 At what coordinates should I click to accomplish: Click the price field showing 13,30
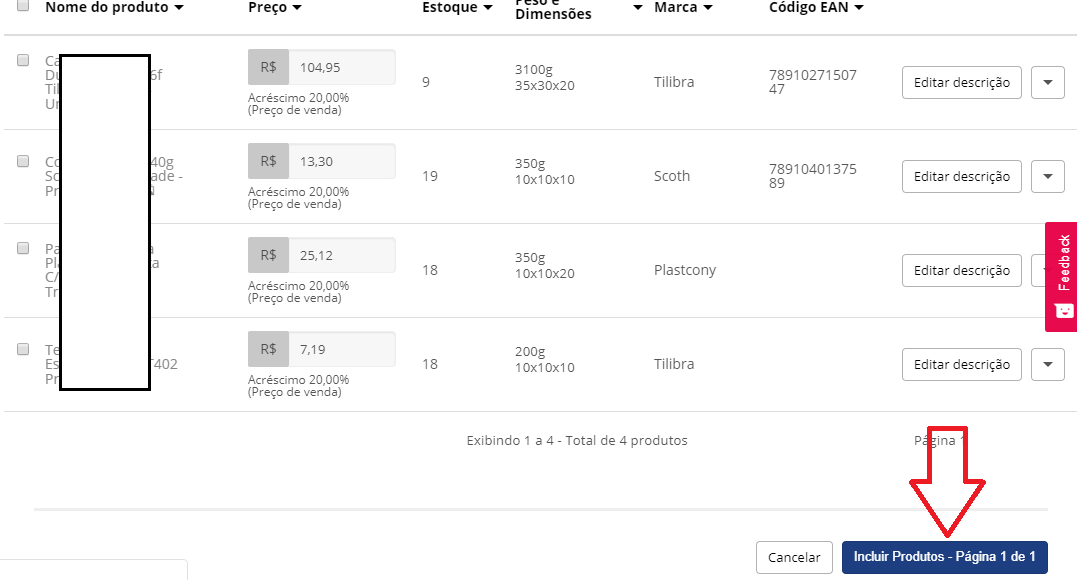340,161
